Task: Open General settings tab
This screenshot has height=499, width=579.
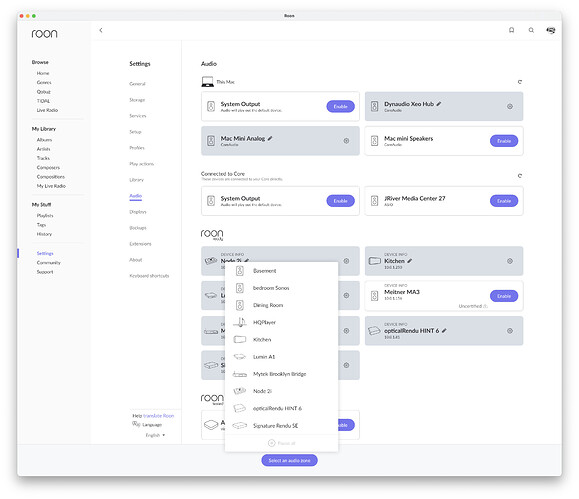Action: tap(137, 84)
